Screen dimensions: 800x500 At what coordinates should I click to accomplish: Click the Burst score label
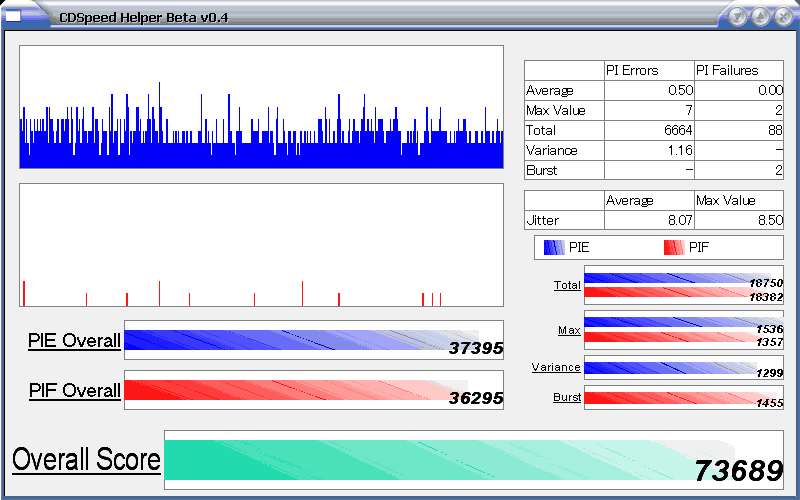[567, 398]
